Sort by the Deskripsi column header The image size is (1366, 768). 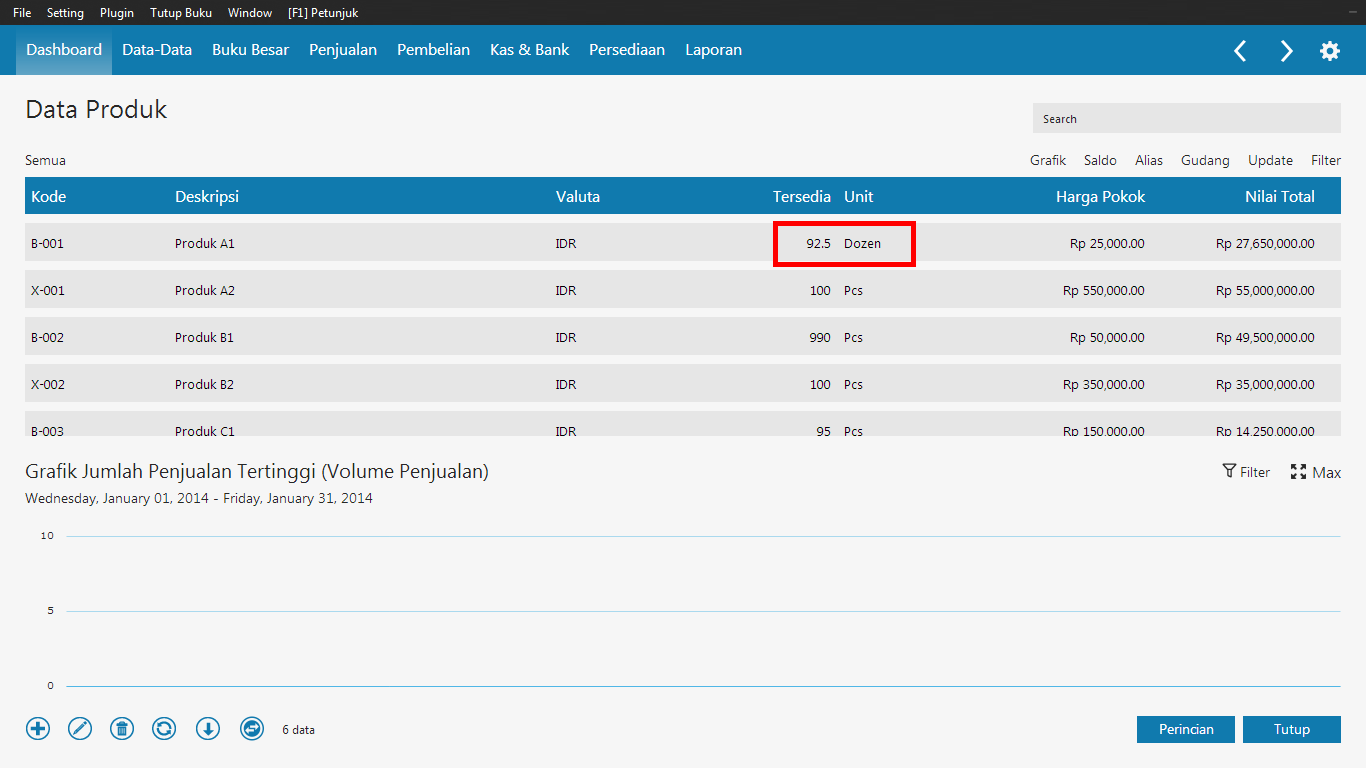point(207,196)
